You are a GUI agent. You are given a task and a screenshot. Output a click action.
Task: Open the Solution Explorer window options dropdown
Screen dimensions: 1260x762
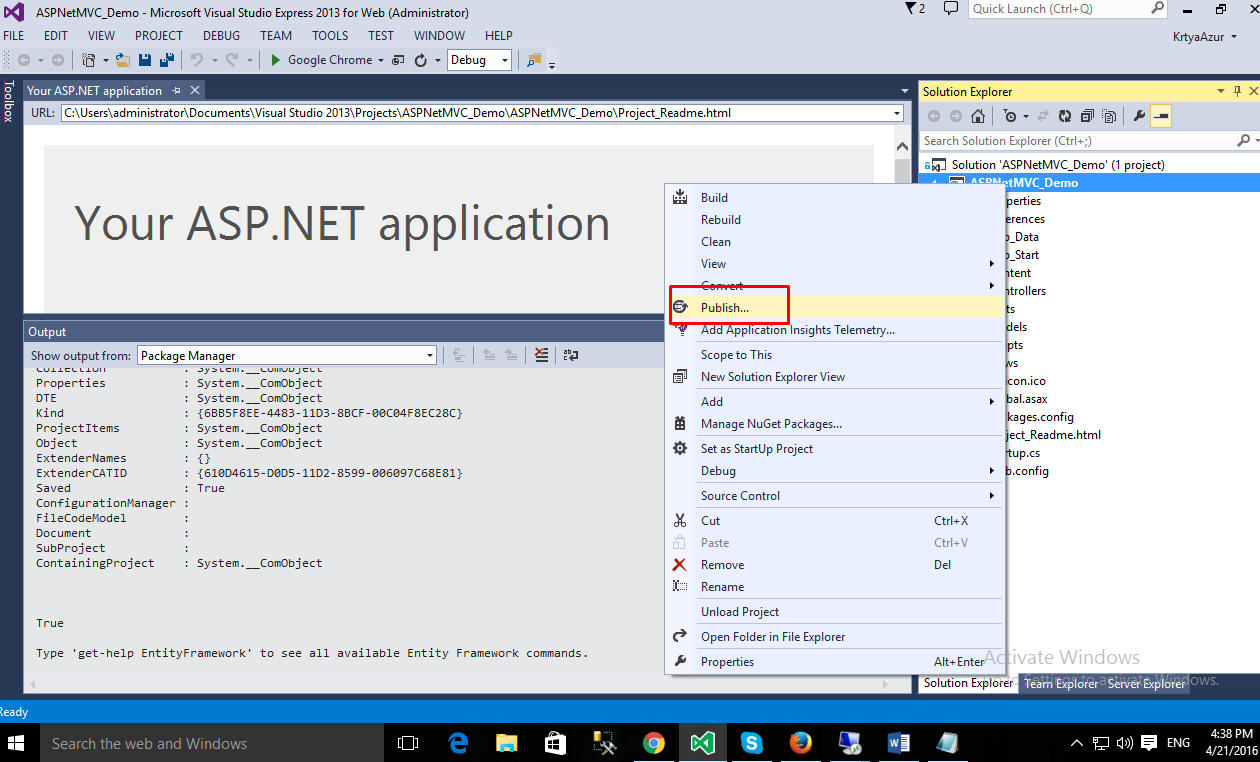pos(1221,91)
